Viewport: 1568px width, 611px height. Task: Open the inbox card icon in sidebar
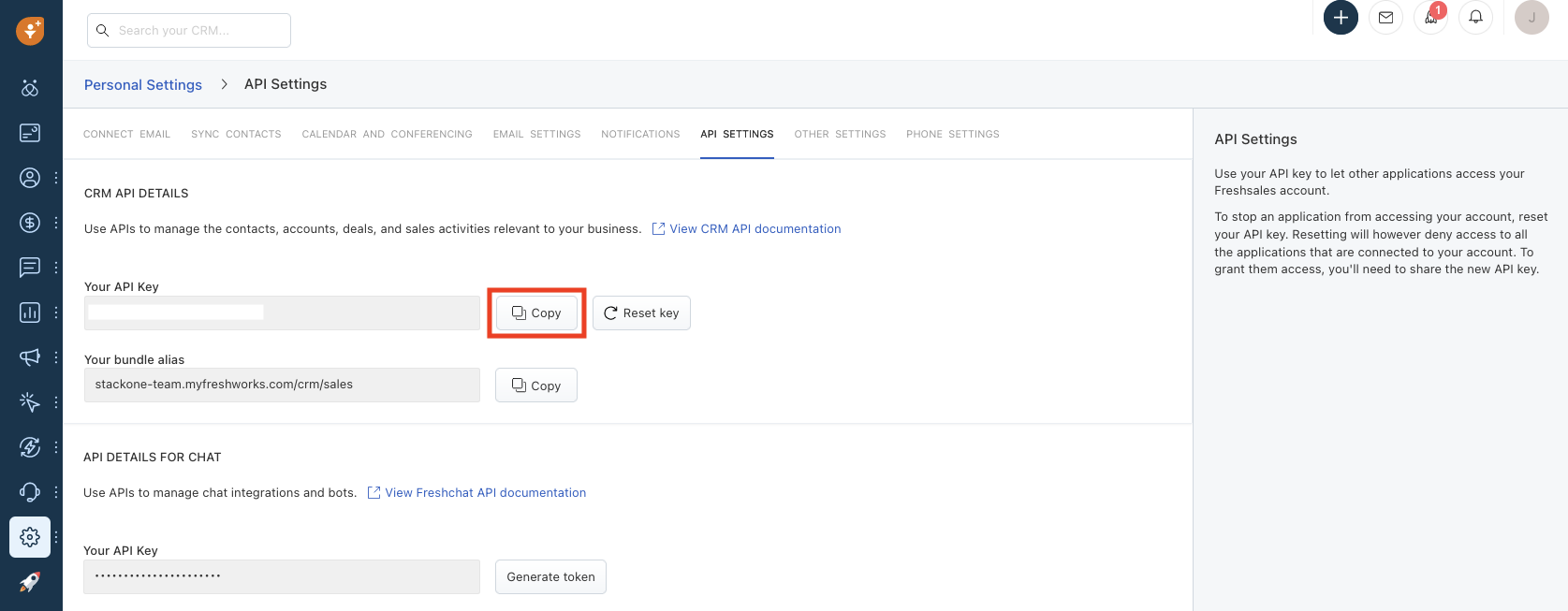[30, 133]
